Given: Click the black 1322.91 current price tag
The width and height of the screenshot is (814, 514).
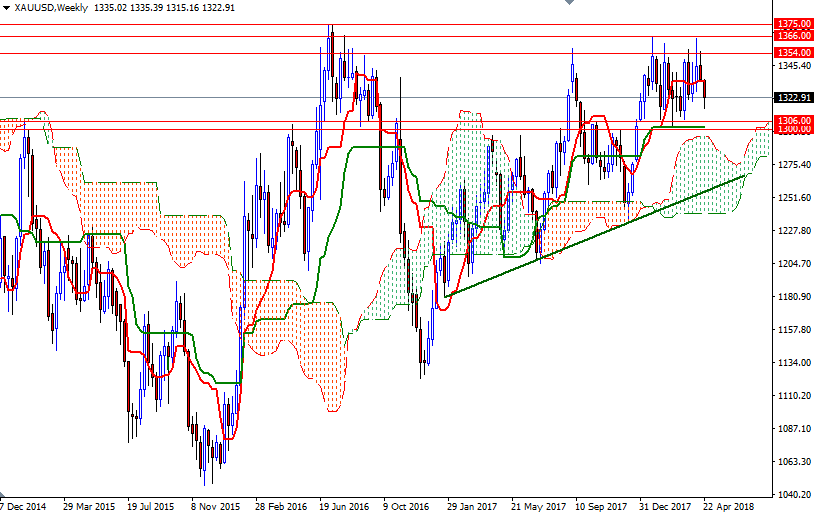Looking at the screenshot, I should point(793,98).
